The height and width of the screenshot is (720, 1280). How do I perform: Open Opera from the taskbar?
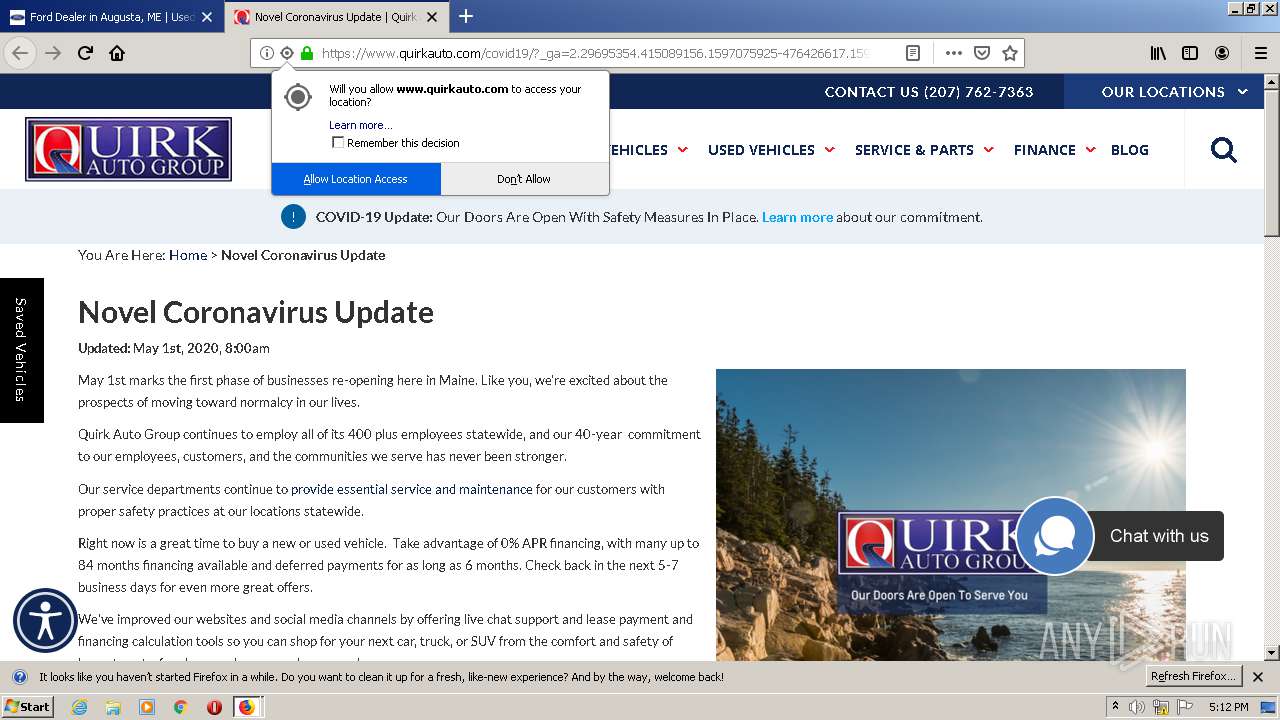[214, 707]
